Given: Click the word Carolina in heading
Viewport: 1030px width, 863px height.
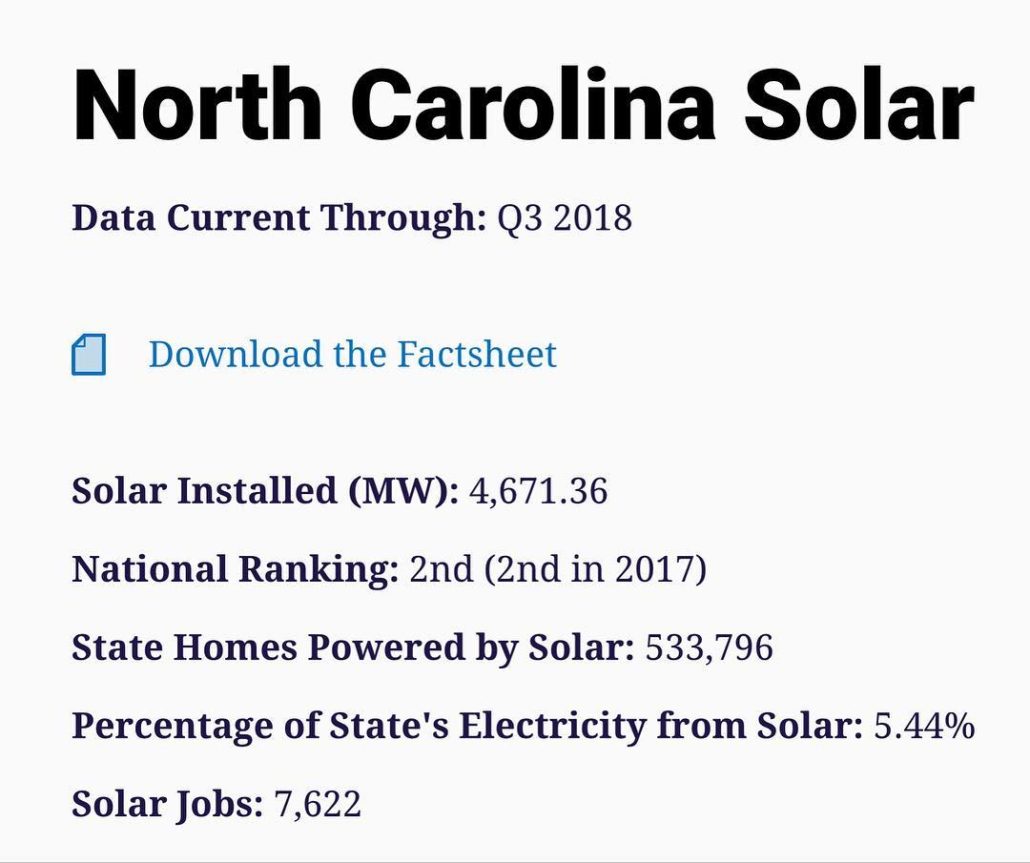Looking at the screenshot, I should pos(533,105).
